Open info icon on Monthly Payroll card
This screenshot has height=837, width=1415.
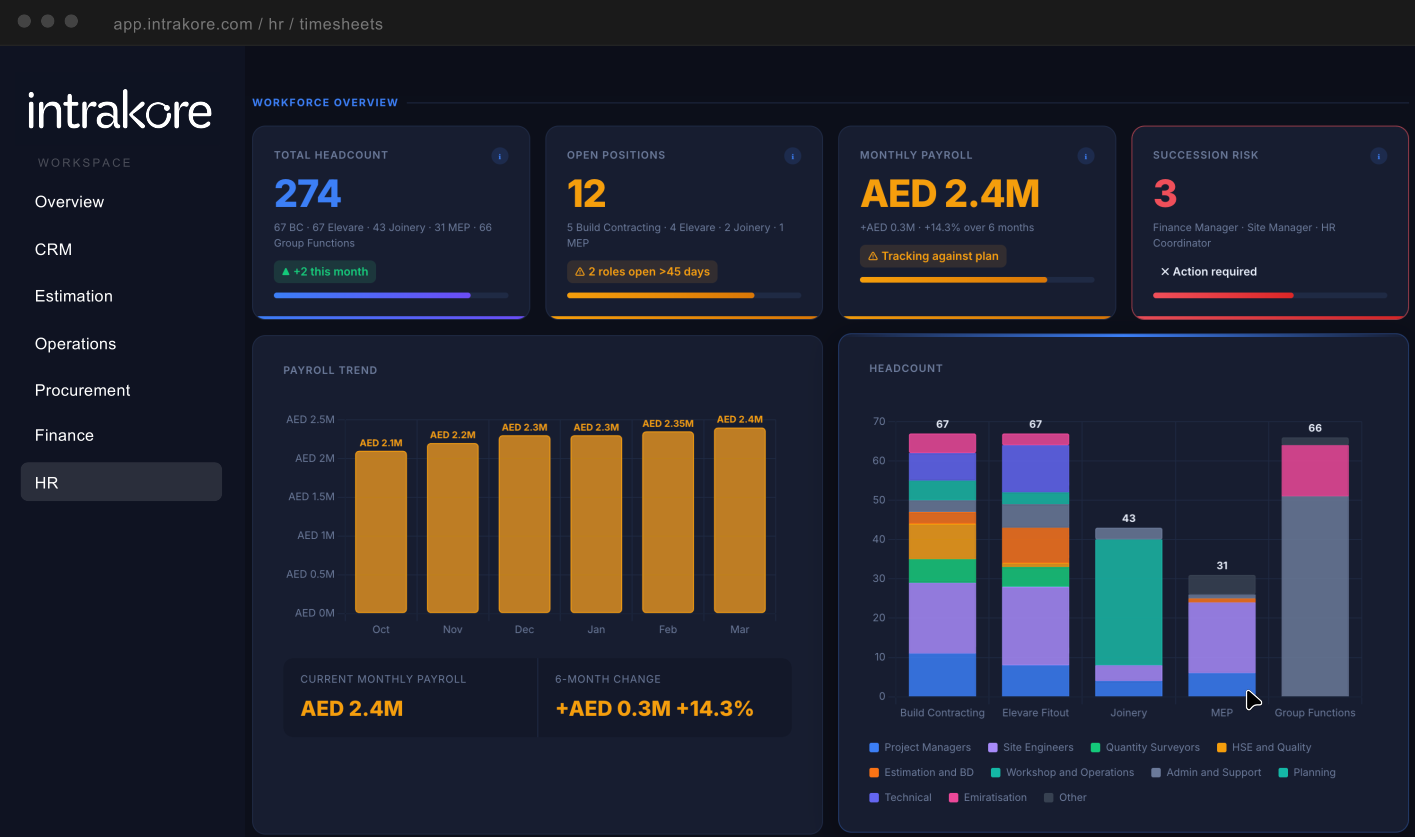pos(1086,156)
